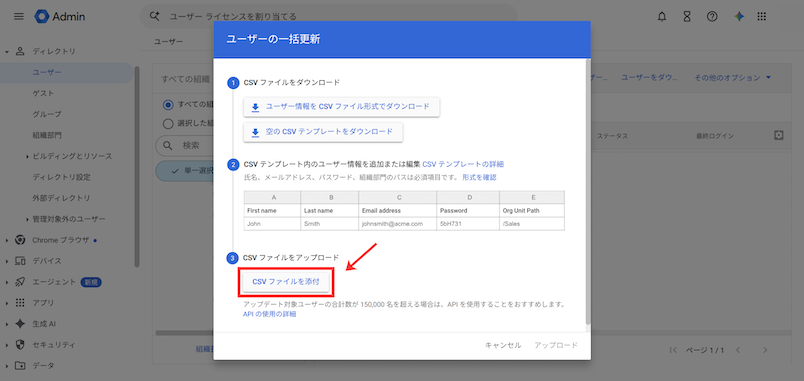The height and width of the screenshot is (381, 804).
Task: Click the Agent rocket icon in sidebar
Action: click(21, 282)
